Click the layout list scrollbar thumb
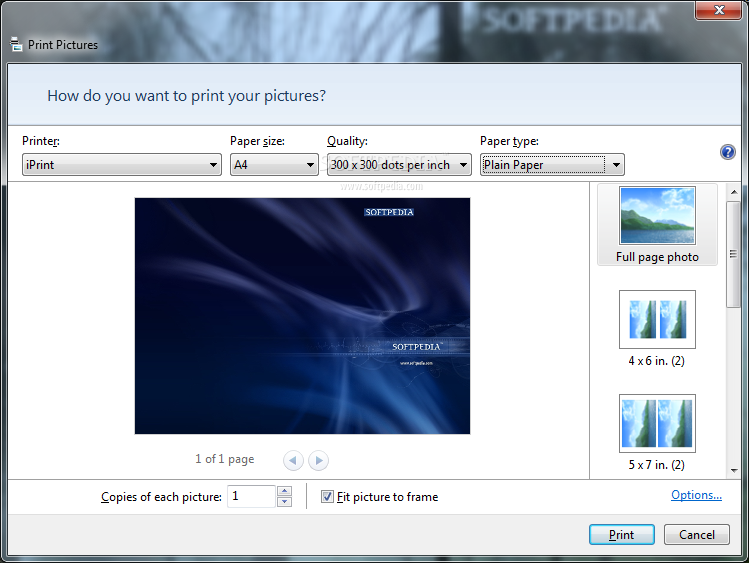 [x=733, y=255]
